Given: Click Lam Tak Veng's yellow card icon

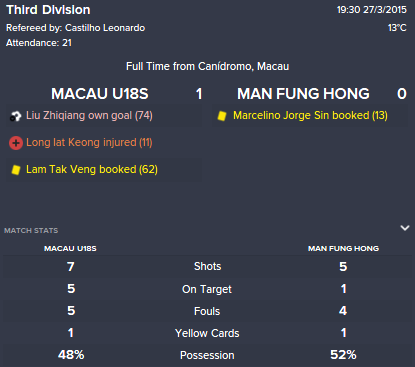Looking at the screenshot, I should tap(16, 170).
